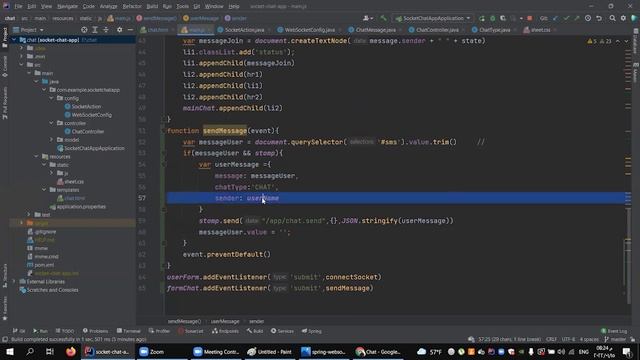The height and width of the screenshot is (360, 640).
Task: Click the Build project hammer icon
Action: click(383, 18)
